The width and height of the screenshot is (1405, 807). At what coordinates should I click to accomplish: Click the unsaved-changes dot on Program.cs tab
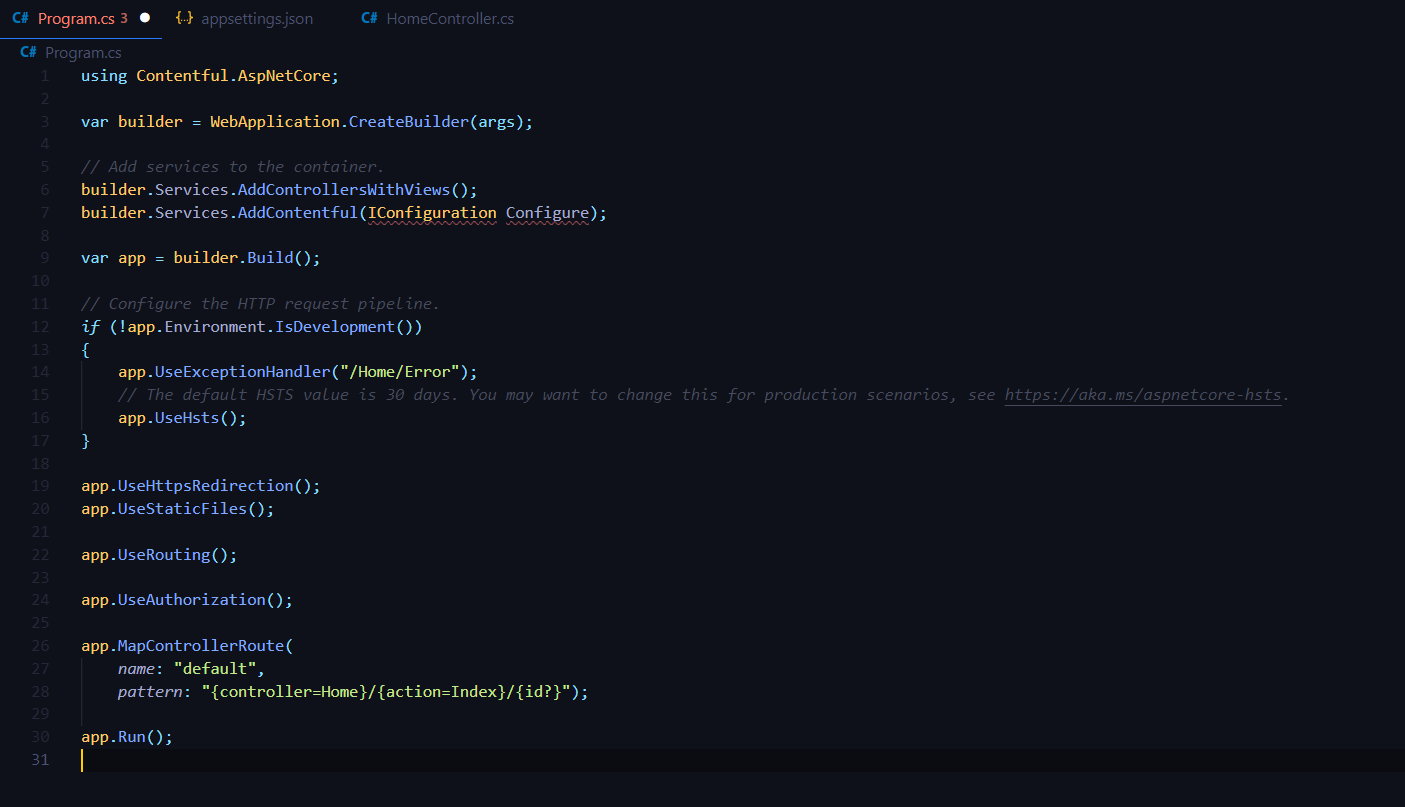(145, 19)
